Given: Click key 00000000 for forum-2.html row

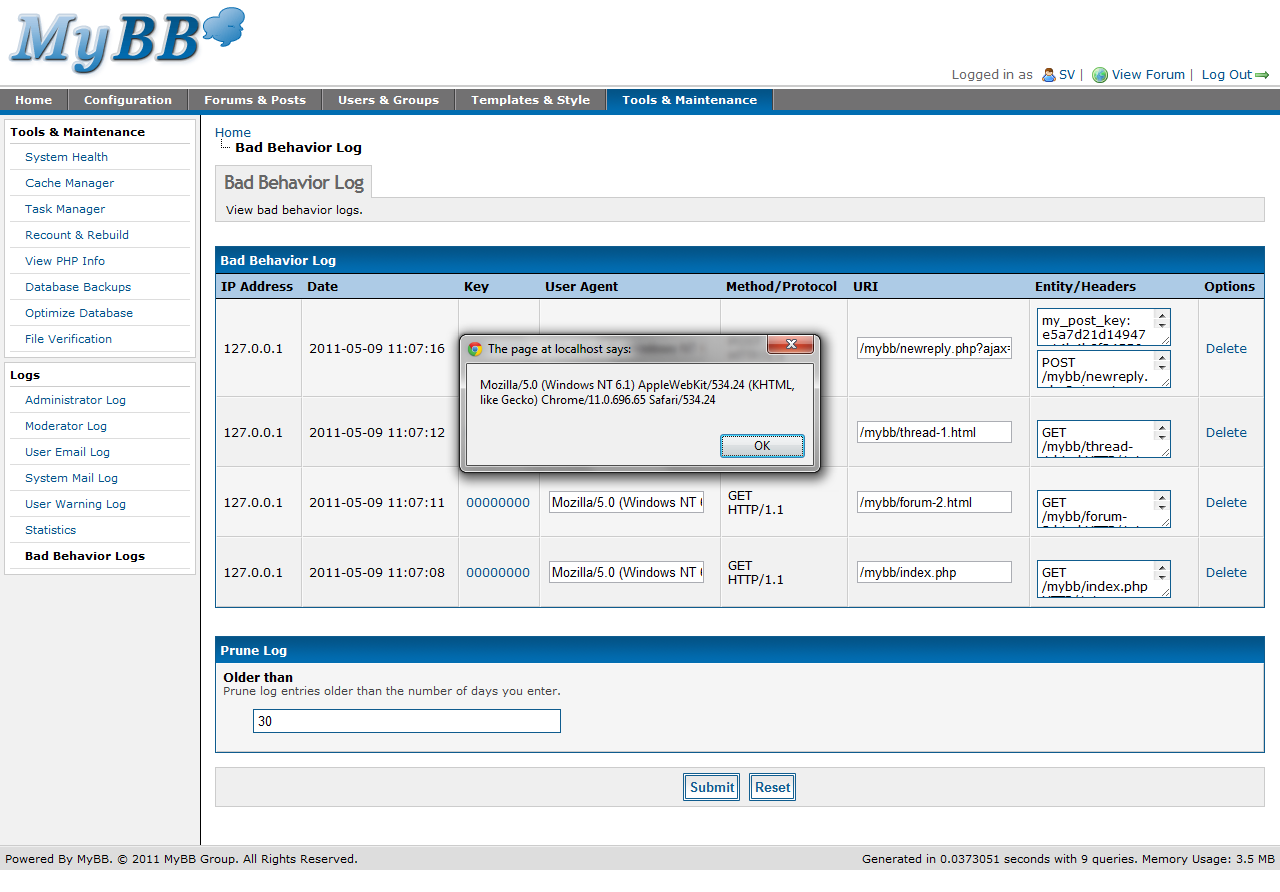Looking at the screenshot, I should coord(498,503).
